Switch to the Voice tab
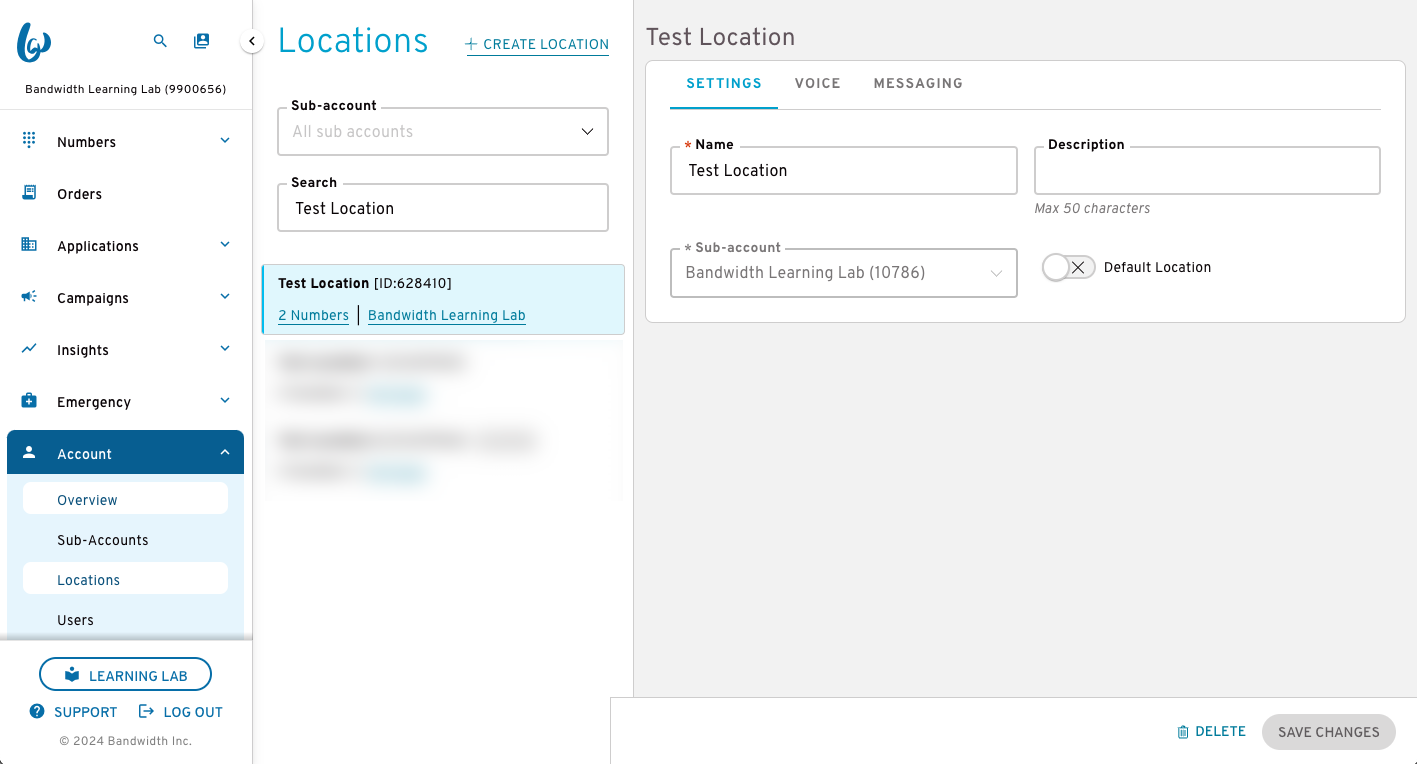Viewport: 1417px width, 764px height. pos(818,84)
